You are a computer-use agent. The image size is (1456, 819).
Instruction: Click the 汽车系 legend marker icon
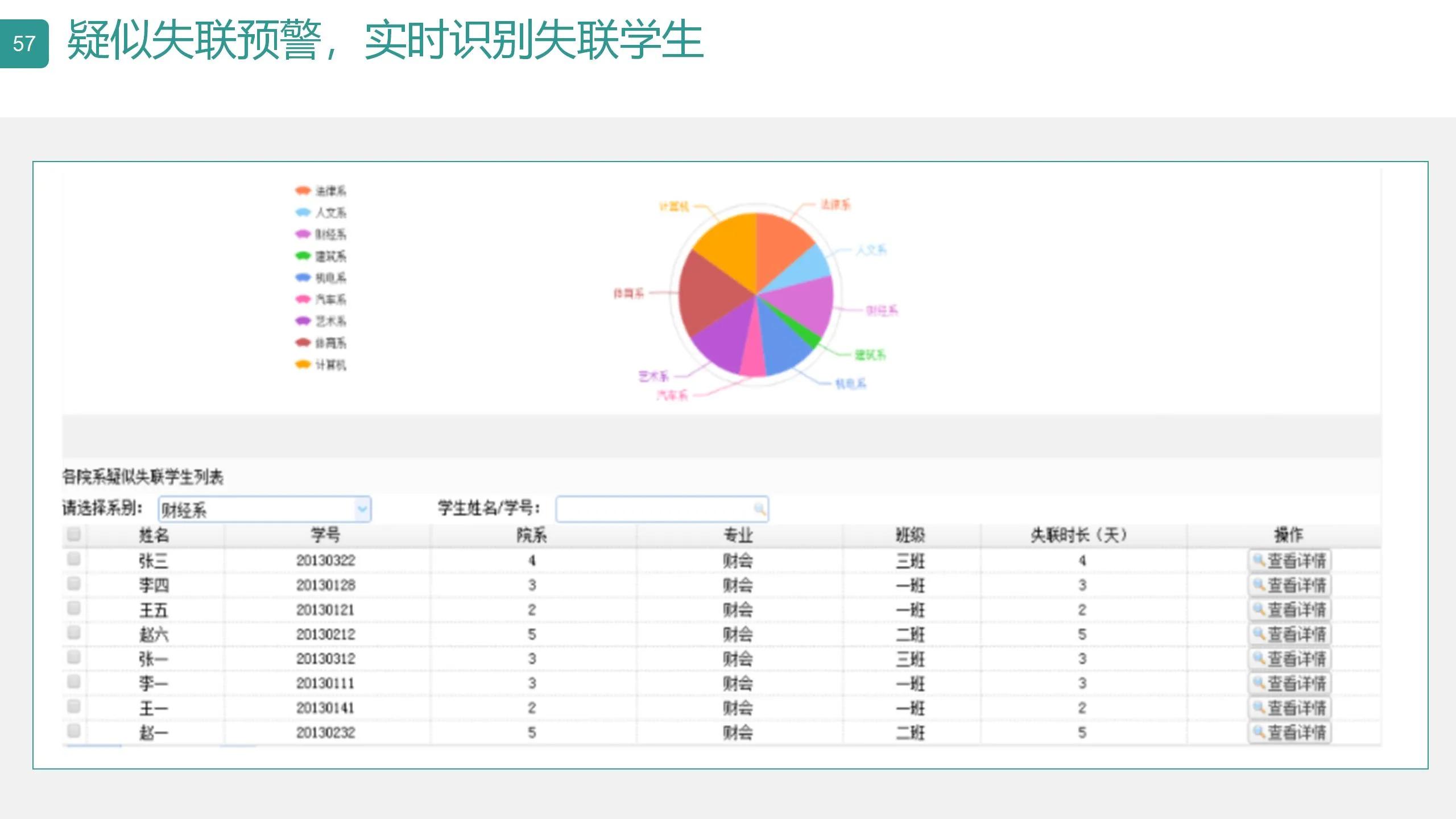point(301,300)
